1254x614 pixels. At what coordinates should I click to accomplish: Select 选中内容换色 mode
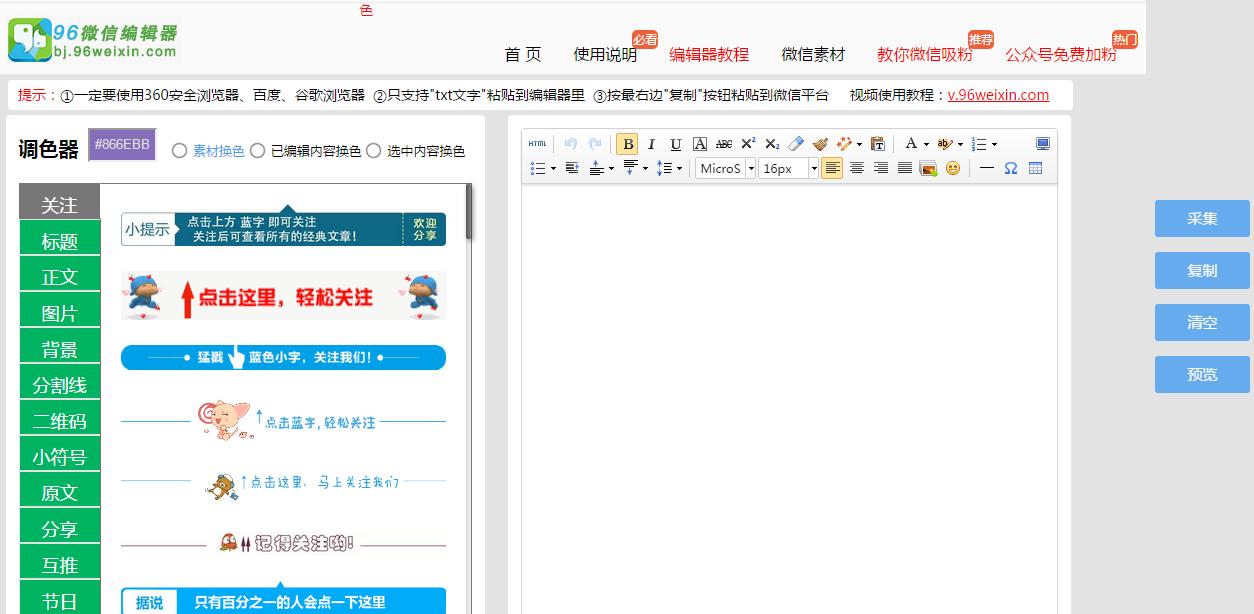click(x=374, y=151)
